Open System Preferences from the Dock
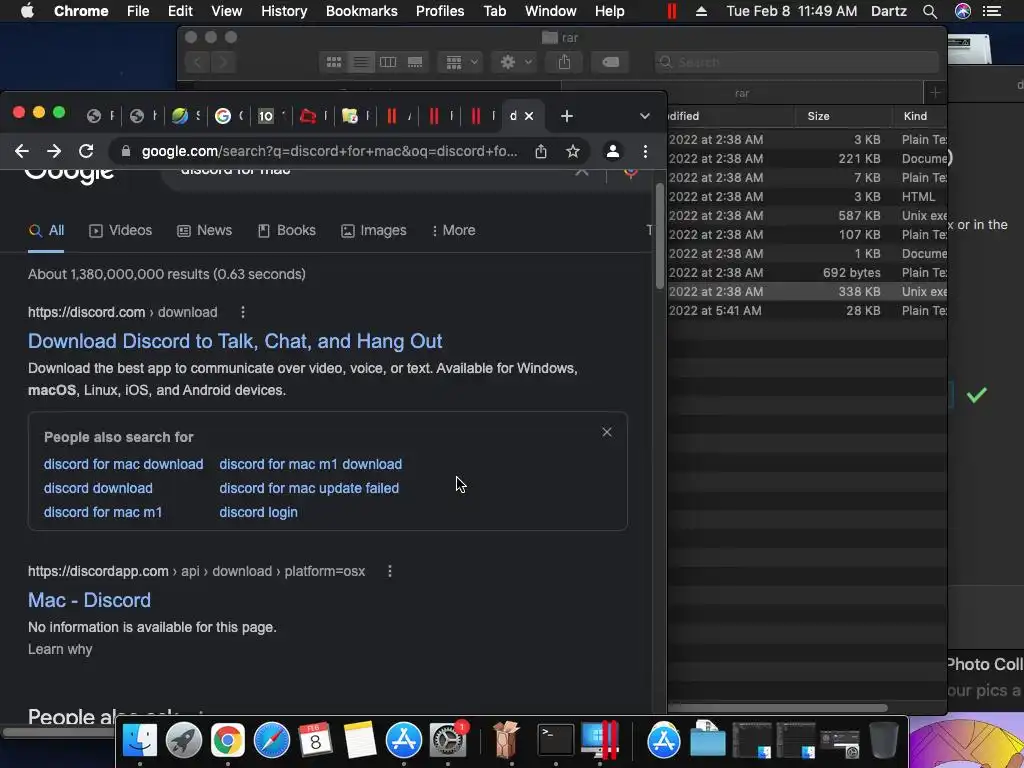 447,740
